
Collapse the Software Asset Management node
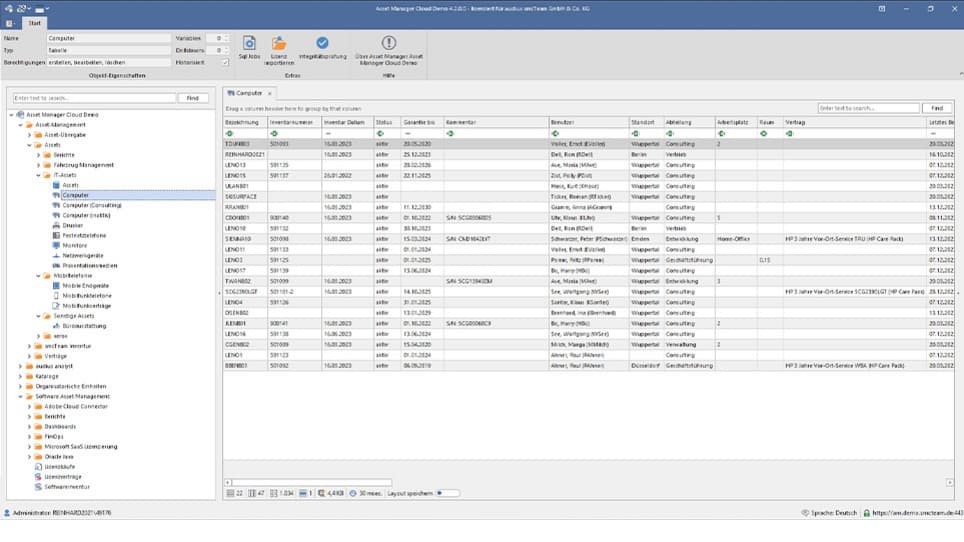[20, 396]
